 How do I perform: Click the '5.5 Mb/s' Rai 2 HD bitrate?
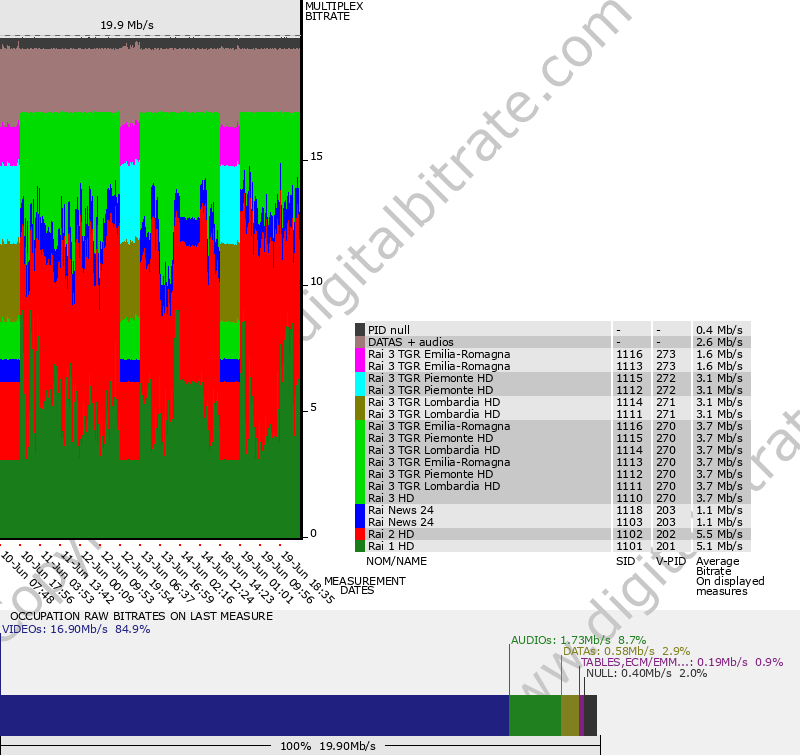(719, 534)
